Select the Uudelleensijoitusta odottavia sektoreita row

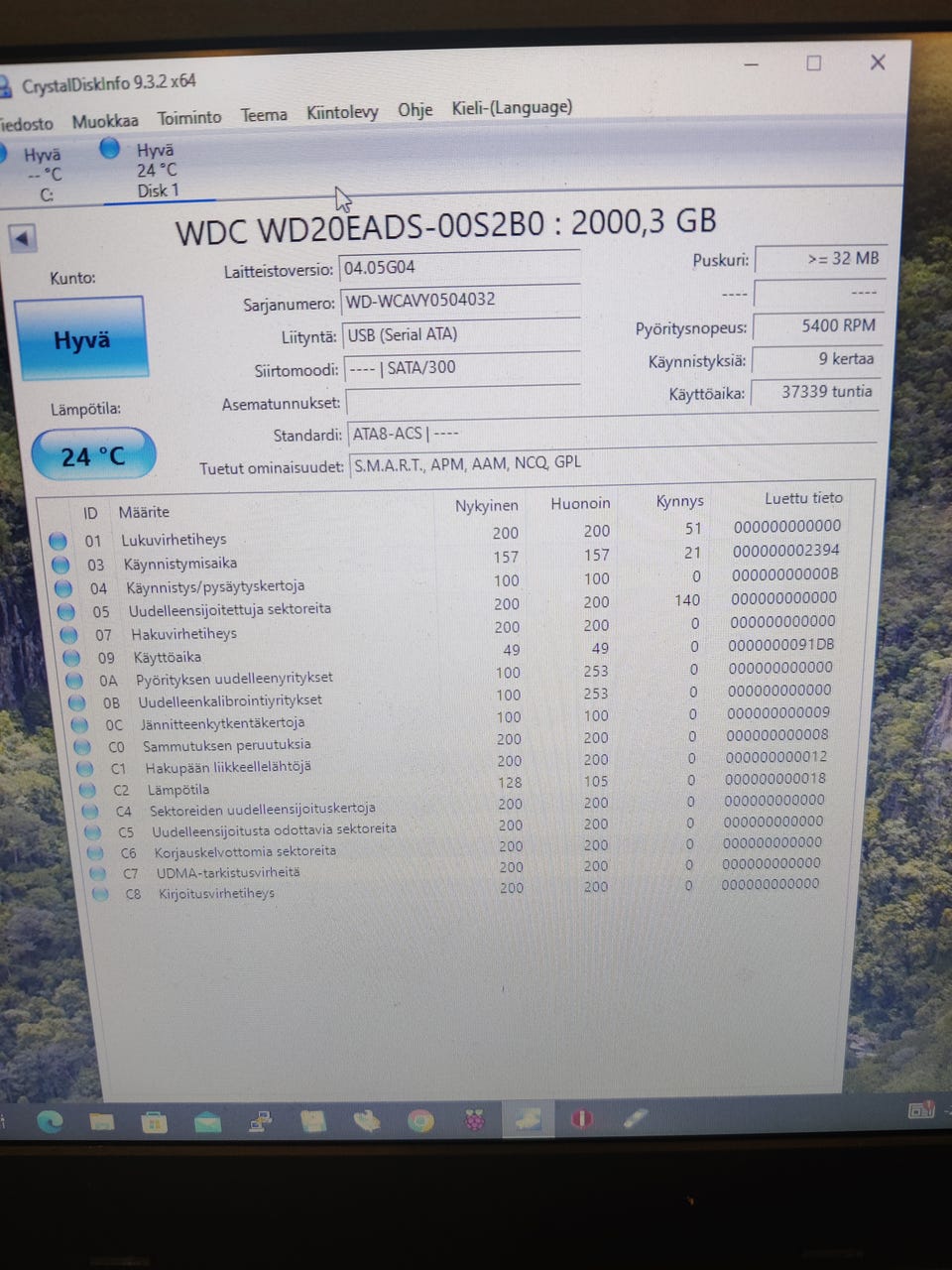(x=464, y=826)
